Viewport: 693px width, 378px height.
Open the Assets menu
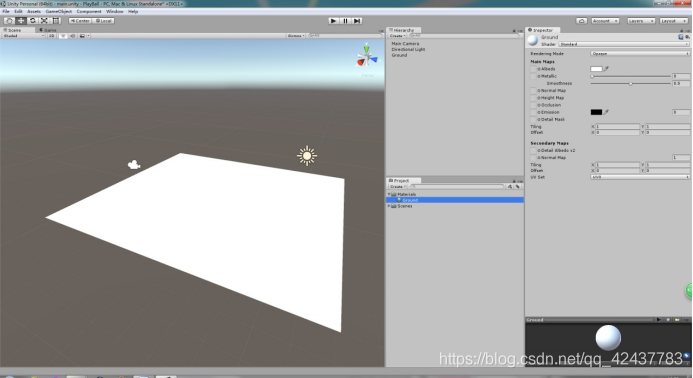point(34,11)
